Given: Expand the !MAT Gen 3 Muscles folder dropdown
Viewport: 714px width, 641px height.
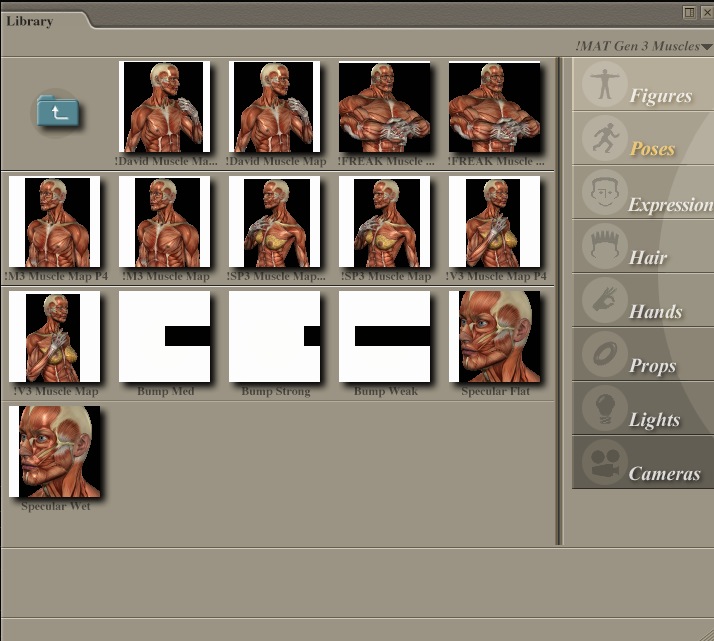Looking at the screenshot, I should point(643,46).
